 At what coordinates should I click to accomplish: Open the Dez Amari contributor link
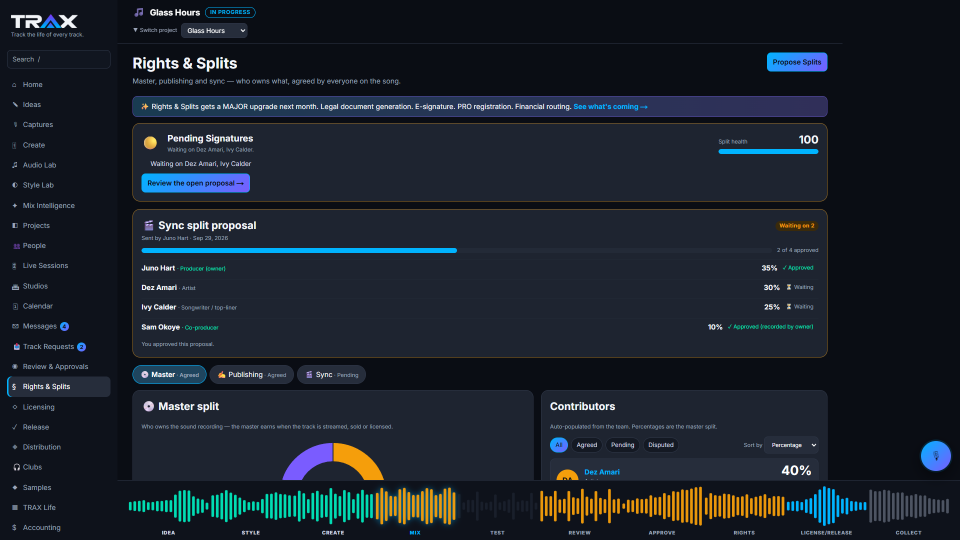tap(602, 472)
